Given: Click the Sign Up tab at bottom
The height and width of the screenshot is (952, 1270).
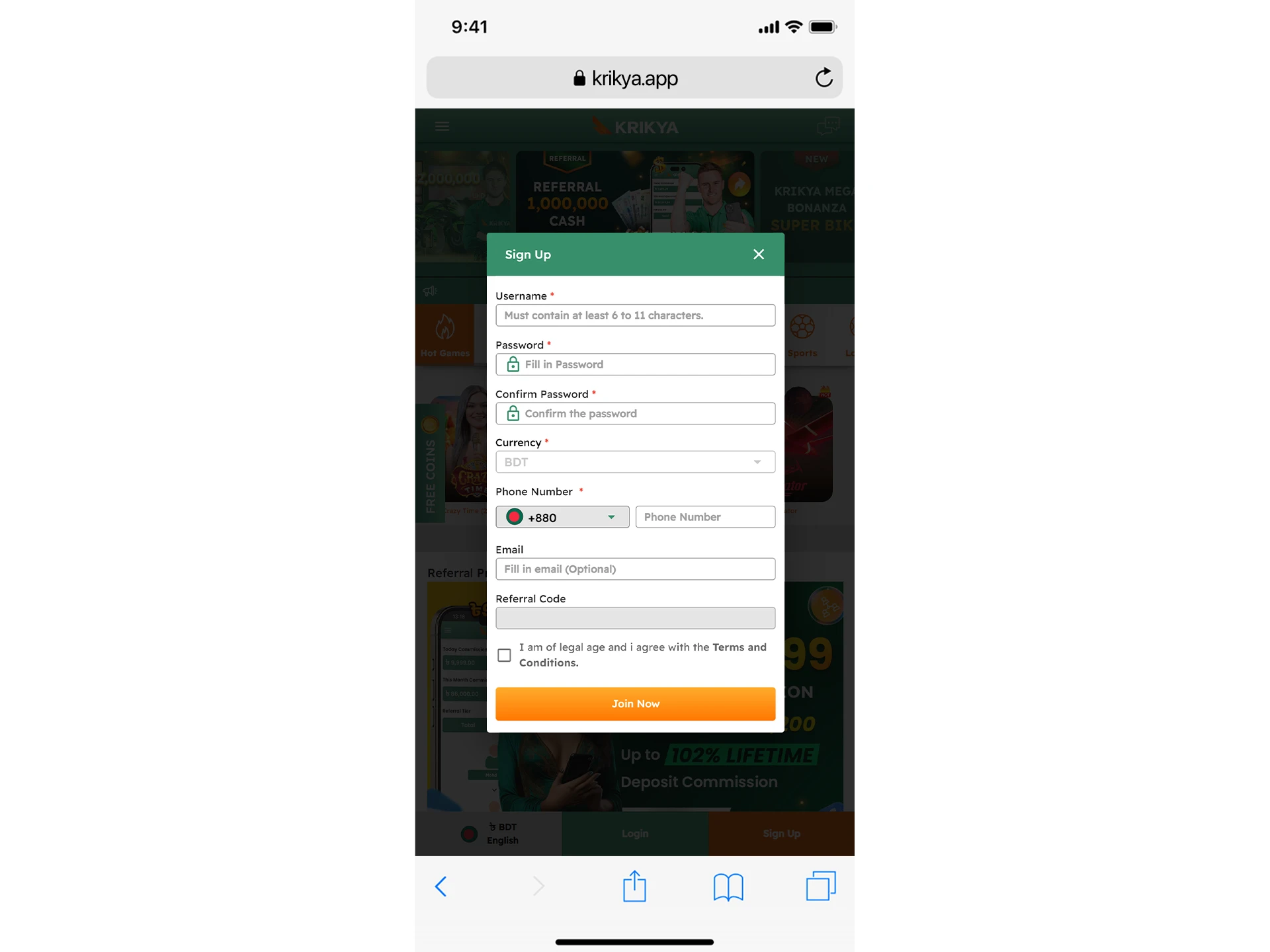Looking at the screenshot, I should [x=781, y=833].
